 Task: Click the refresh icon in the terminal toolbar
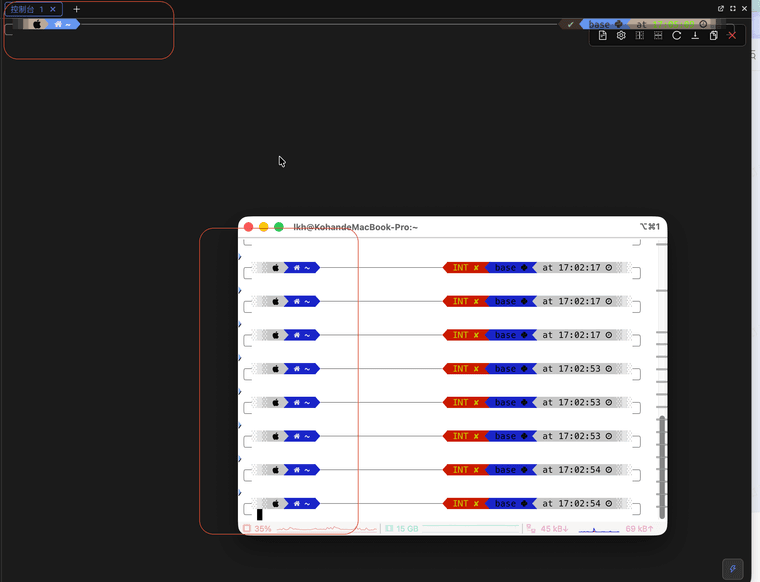tap(677, 35)
